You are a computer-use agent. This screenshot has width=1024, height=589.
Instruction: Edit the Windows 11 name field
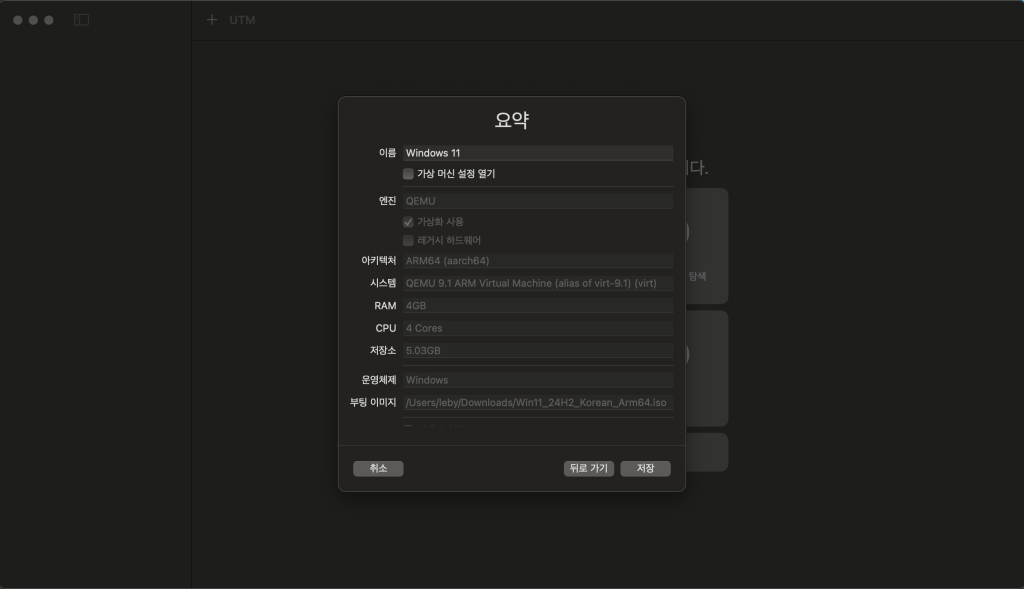point(538,153)
